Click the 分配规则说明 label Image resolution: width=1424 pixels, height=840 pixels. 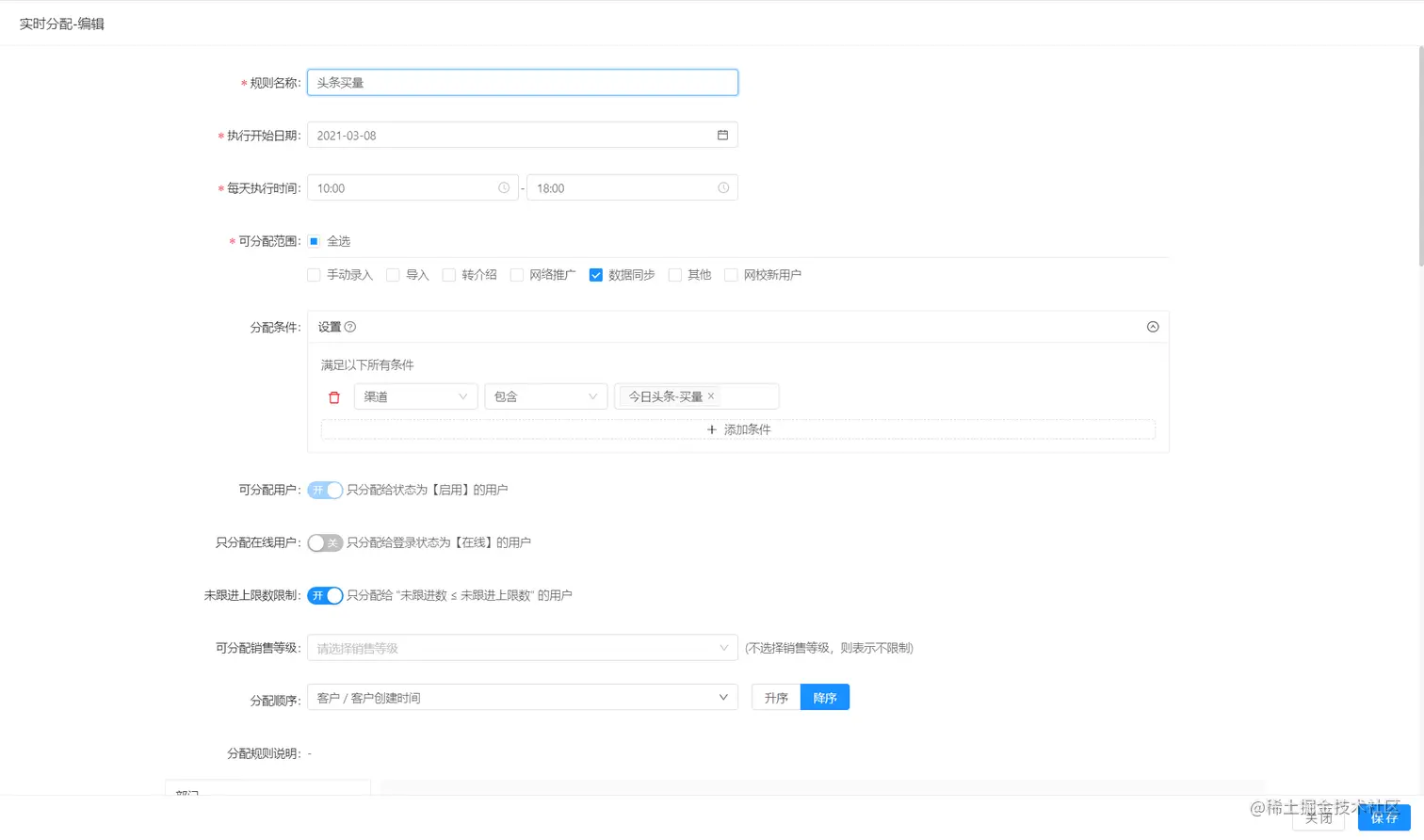click(263, 753)
